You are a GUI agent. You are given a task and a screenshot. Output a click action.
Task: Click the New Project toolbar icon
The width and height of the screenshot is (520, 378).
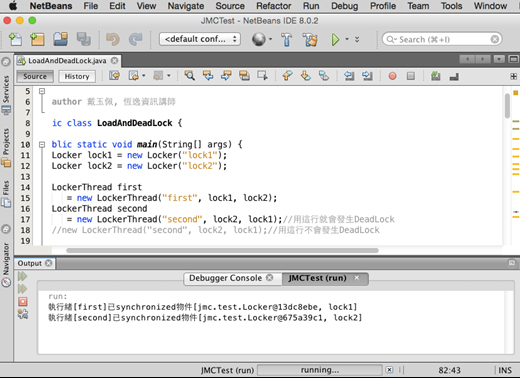[x=37, y=39]
